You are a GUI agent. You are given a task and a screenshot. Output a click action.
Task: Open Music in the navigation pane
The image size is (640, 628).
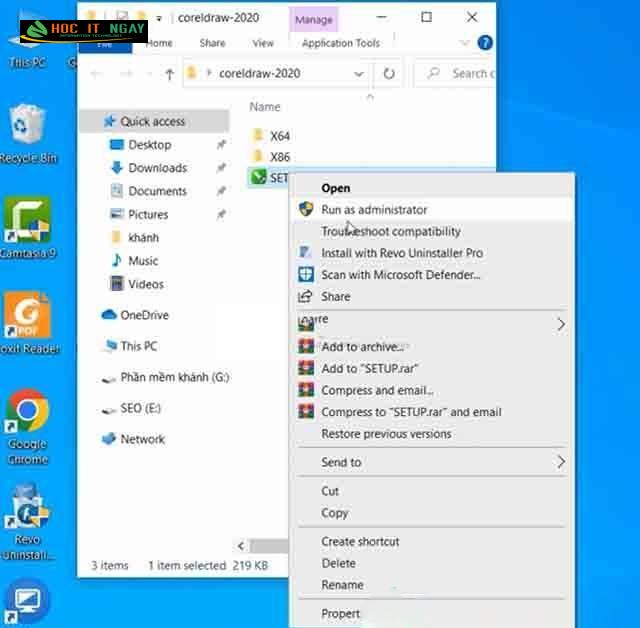click(143, 260)
